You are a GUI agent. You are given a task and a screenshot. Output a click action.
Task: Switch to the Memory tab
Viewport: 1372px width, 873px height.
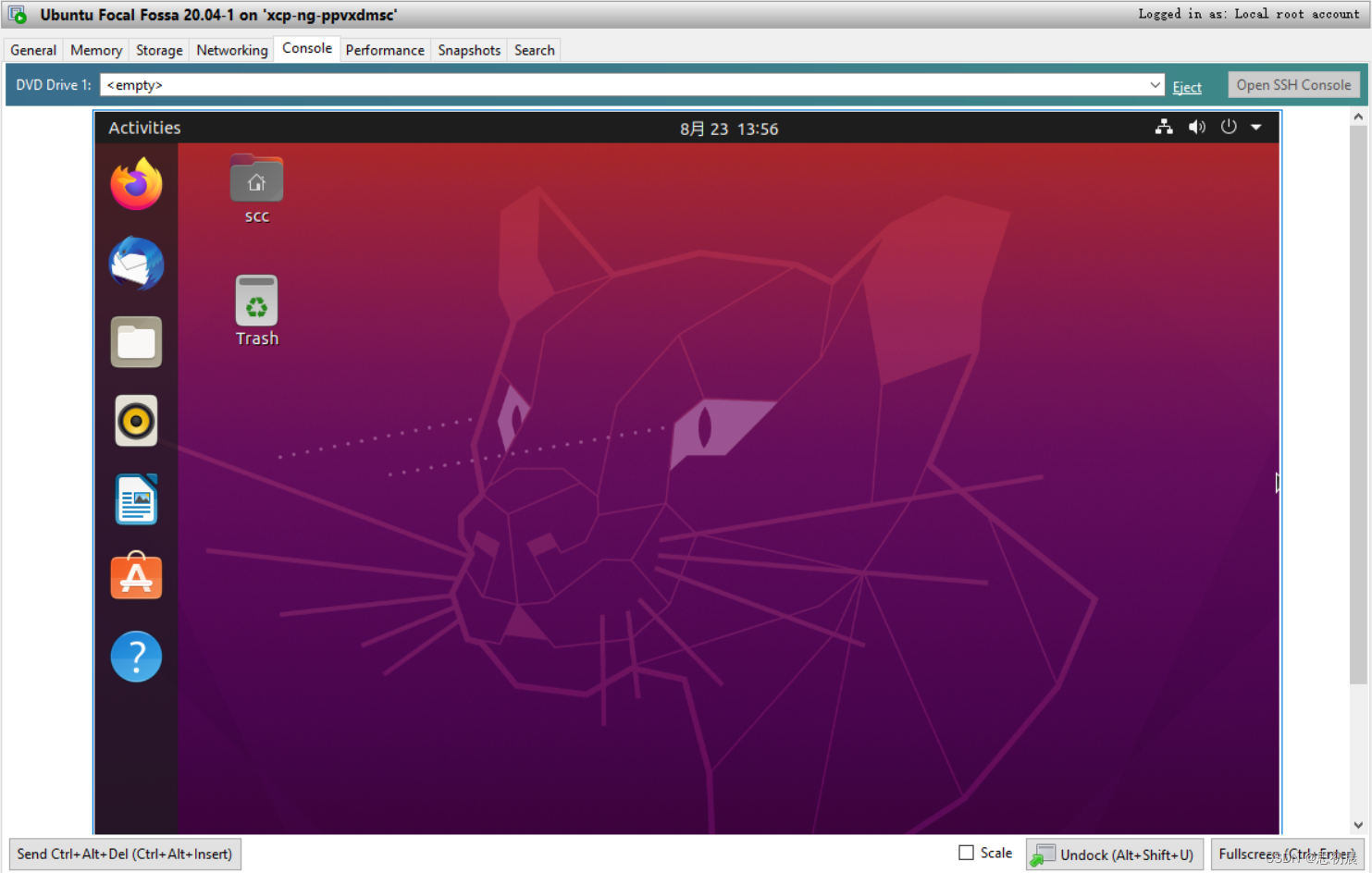pos(96,50)
